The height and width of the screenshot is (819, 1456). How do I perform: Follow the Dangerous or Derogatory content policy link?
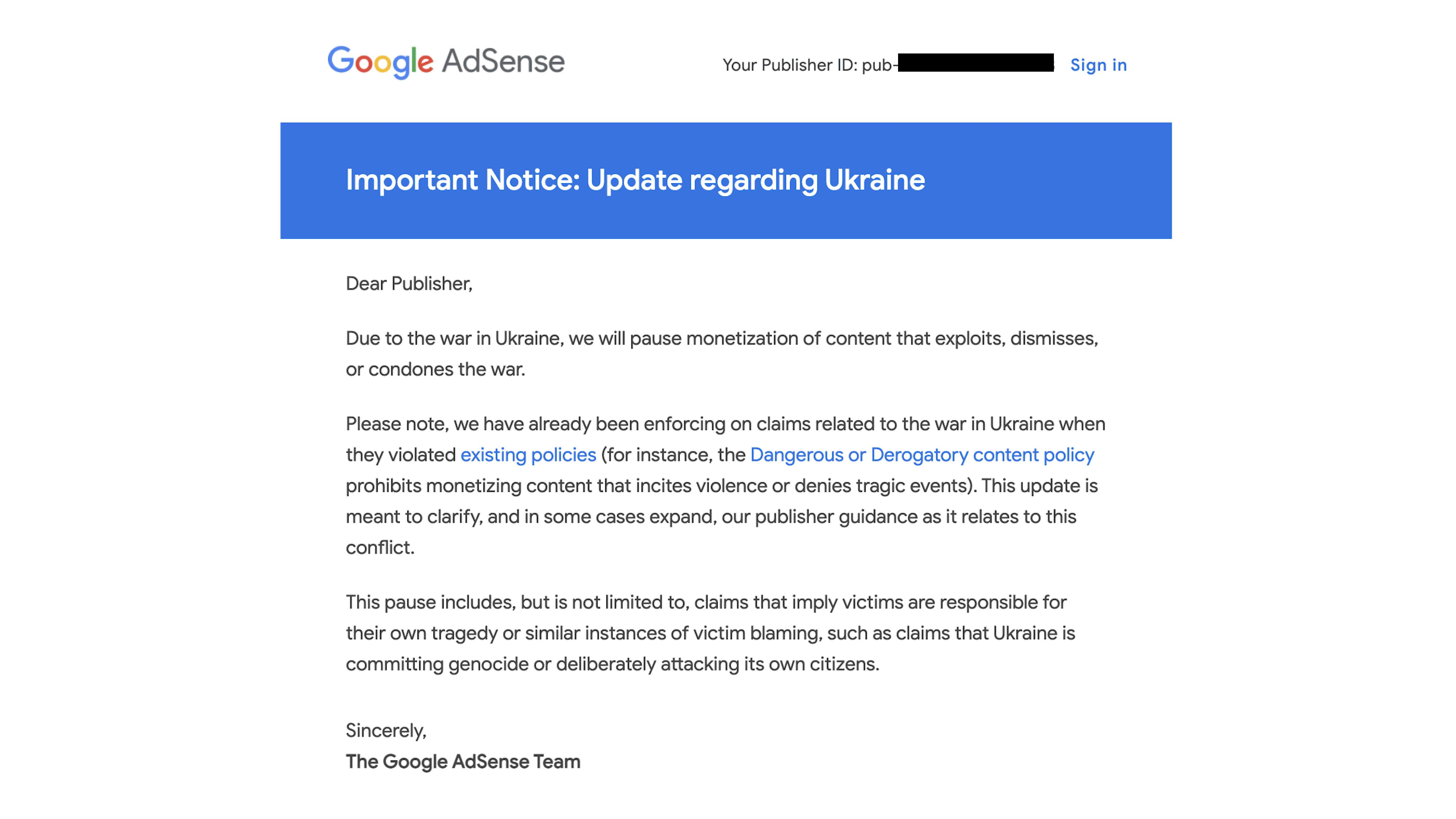click(x=922, y=454)
